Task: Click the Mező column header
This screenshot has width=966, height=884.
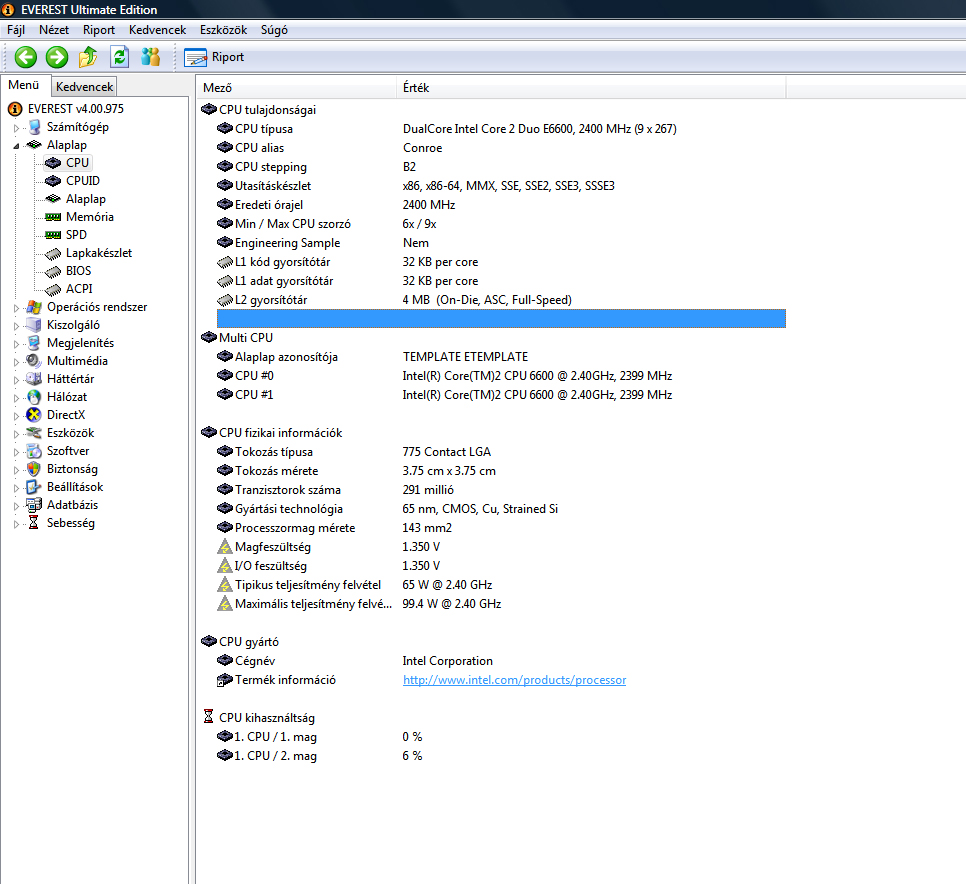Action: click(296, 87)
